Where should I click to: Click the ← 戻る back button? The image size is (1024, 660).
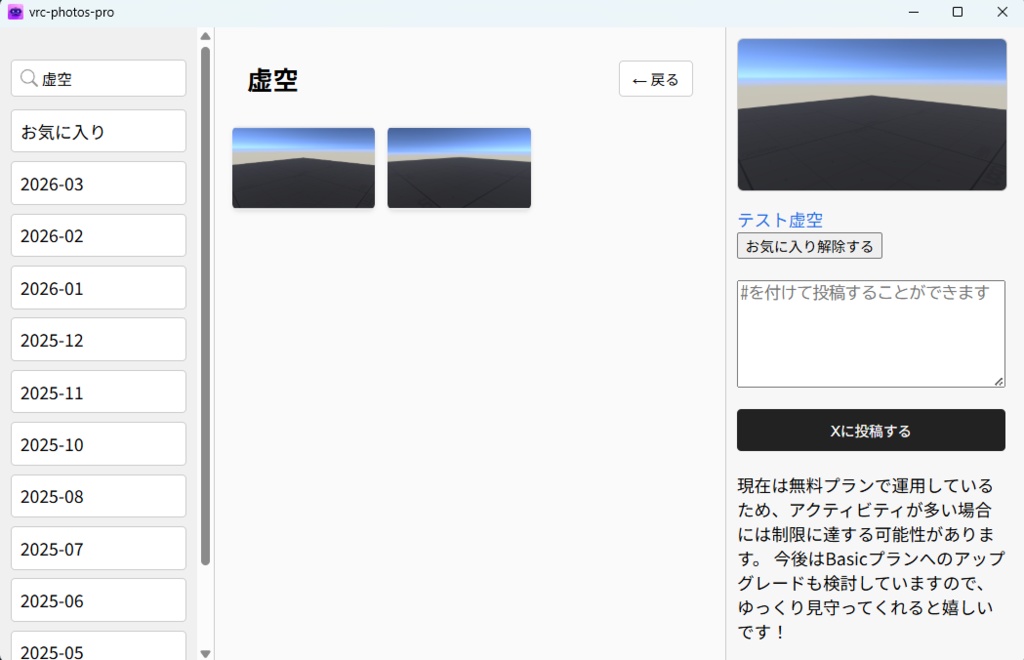pyautogui.click(x=655, y=78)
